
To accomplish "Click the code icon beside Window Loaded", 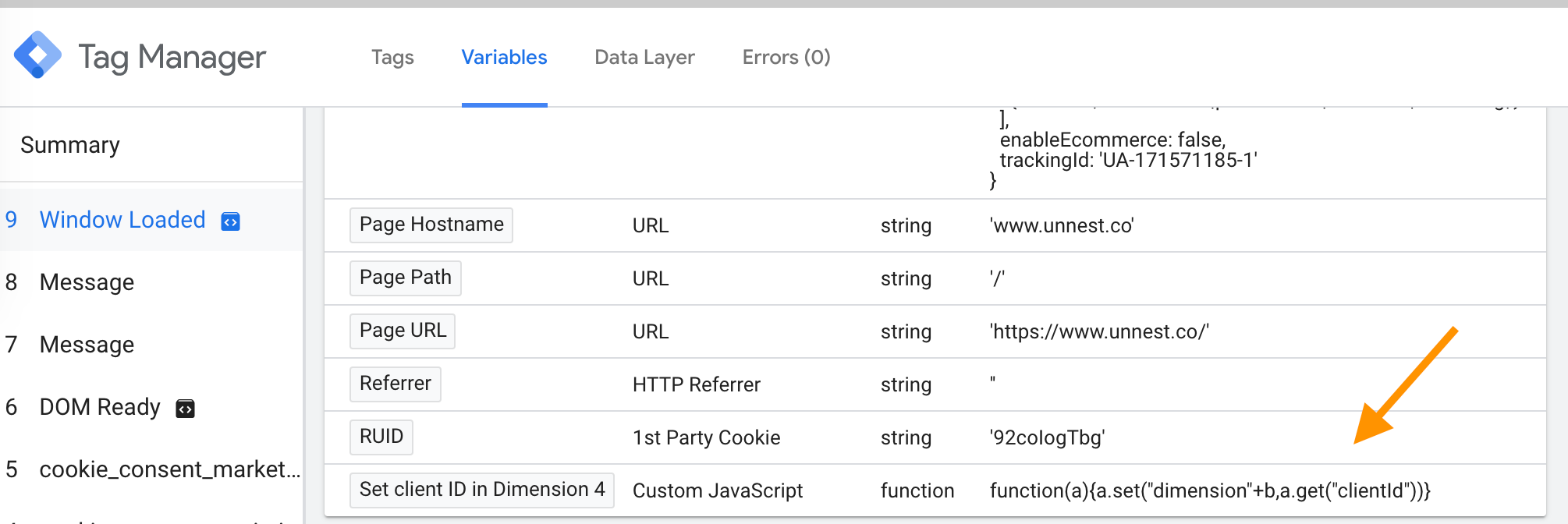I will 231,221.
